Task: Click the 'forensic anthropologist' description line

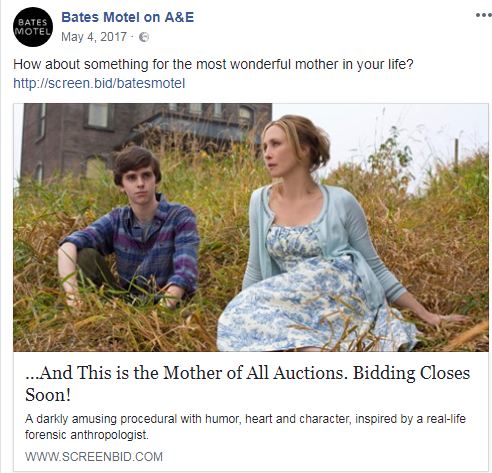Action: pos(87,435)
